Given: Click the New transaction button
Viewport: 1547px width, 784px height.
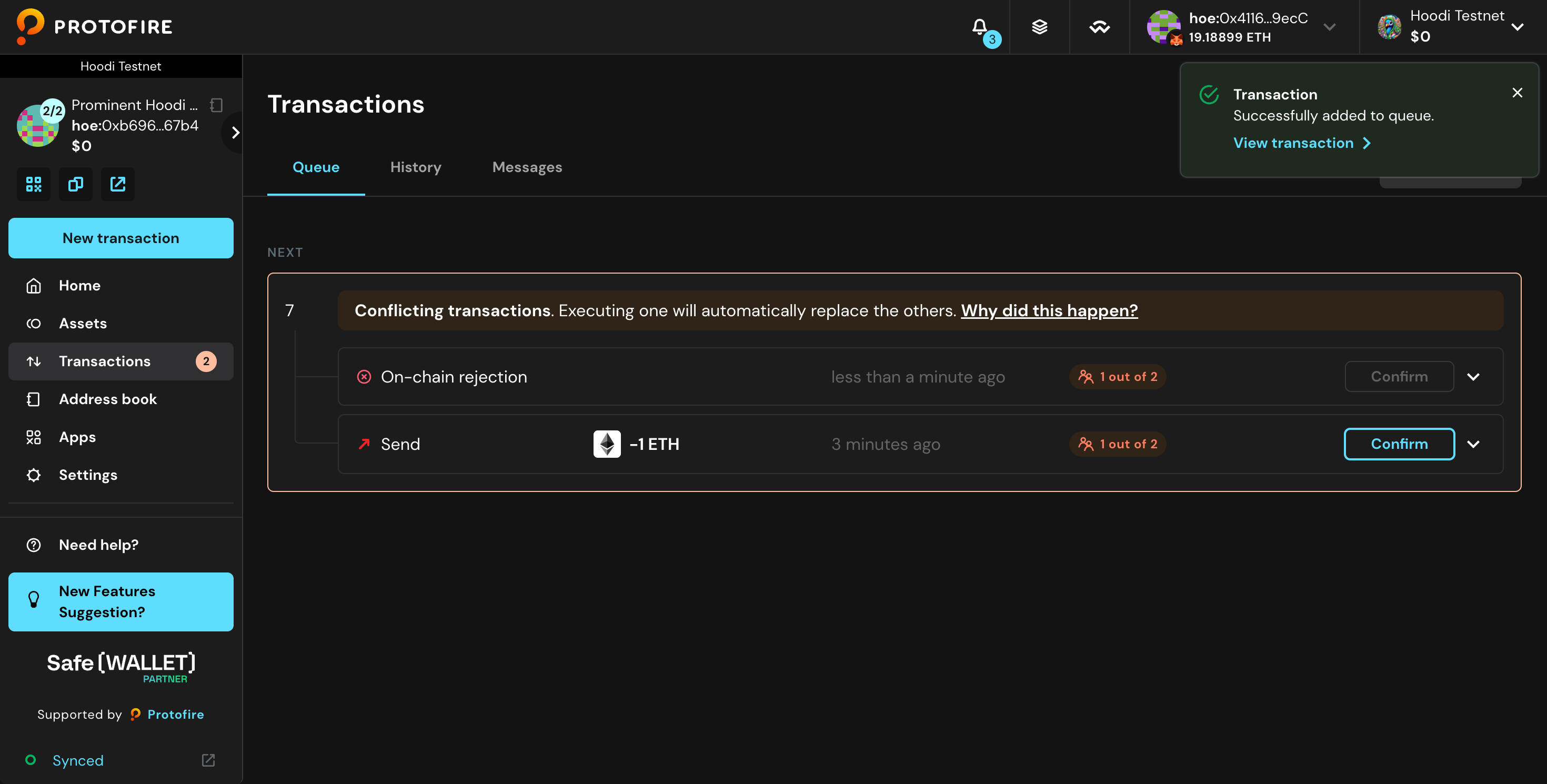Looking at the screenshot, I should [x=120, y=238].
